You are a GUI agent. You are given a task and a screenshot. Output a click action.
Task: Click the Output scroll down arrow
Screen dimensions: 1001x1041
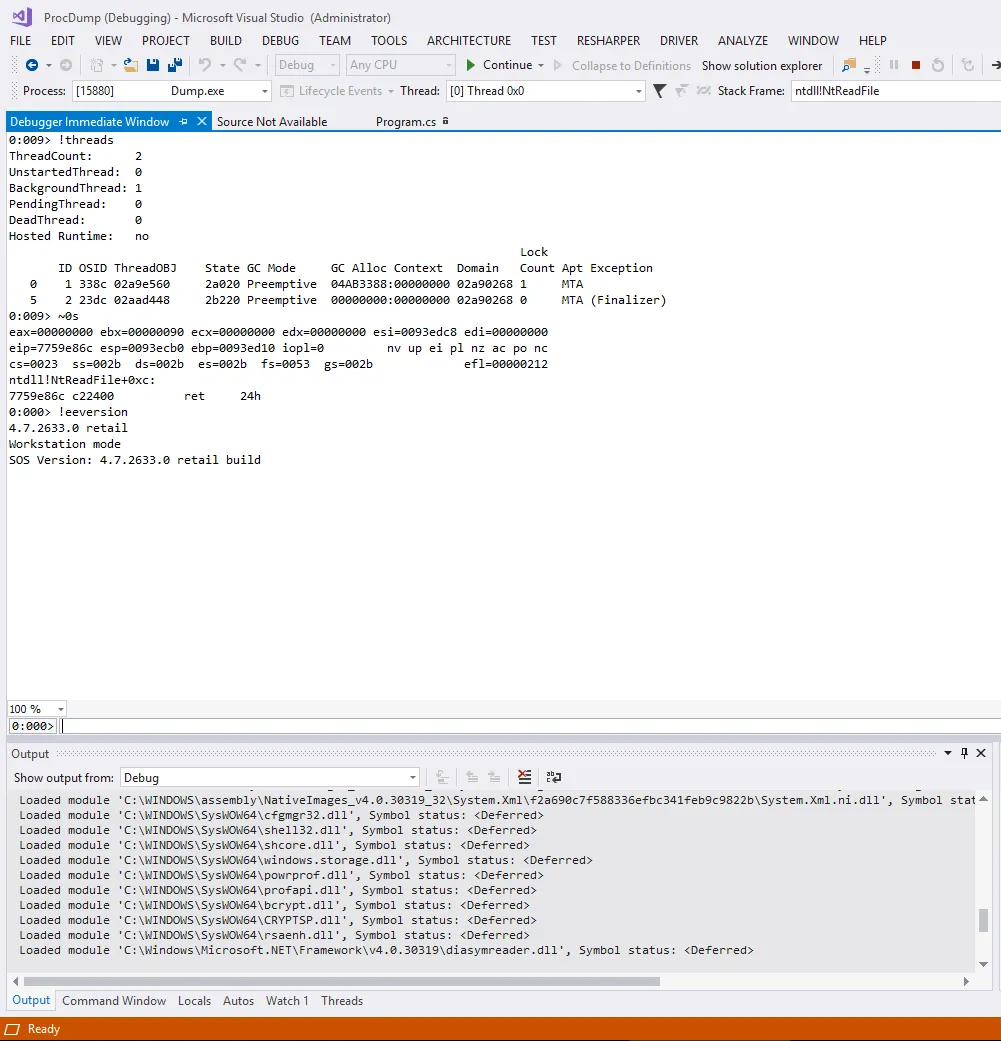tap(984, 965)
